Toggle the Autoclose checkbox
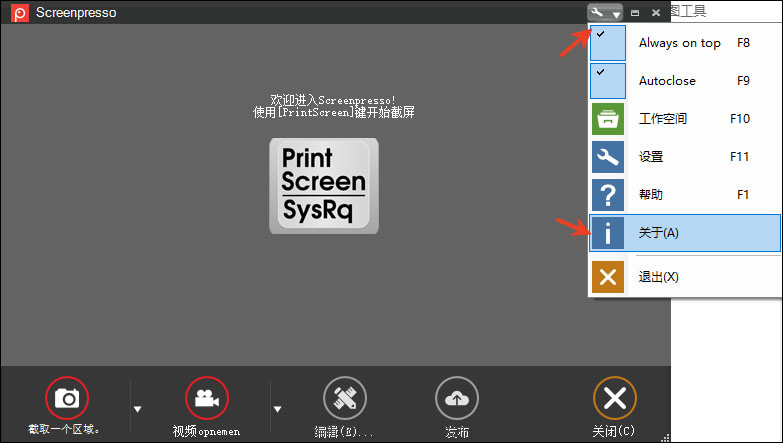The image size is (783, 443). (x=608, y=81)
